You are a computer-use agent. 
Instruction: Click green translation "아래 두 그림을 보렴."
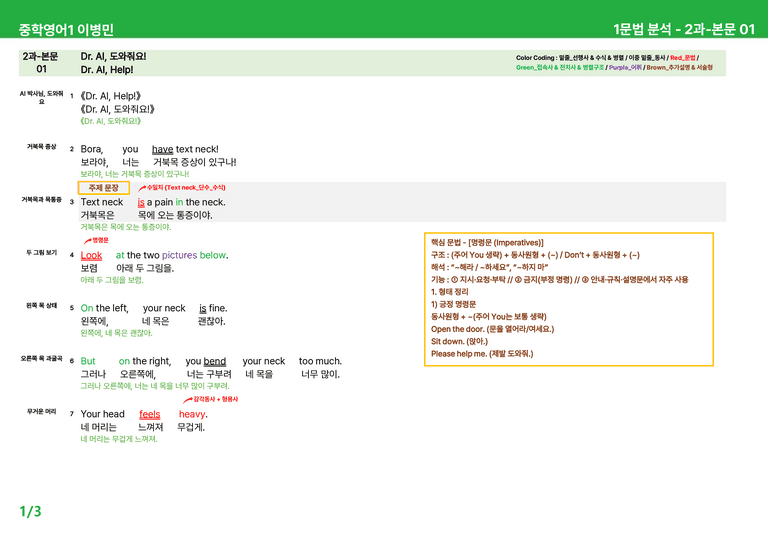(x=112, y=280)
